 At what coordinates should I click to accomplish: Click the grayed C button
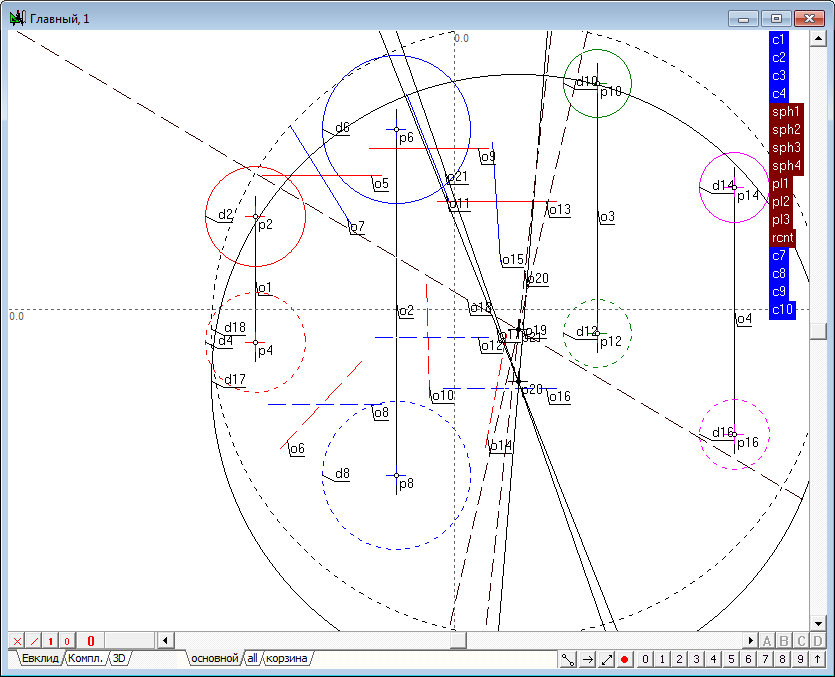tap(801, 641)
